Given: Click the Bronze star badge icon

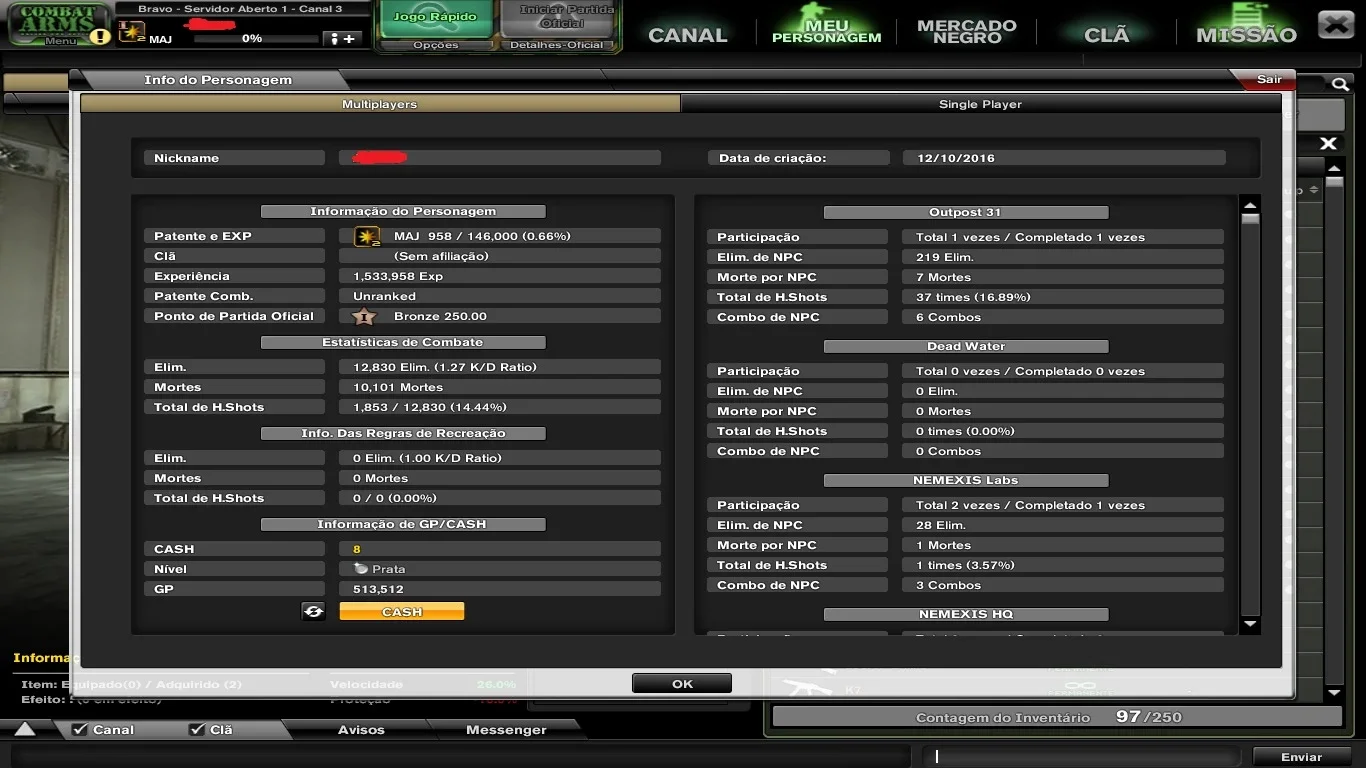Looking at the screenshot, I should (x=365, y=316).
